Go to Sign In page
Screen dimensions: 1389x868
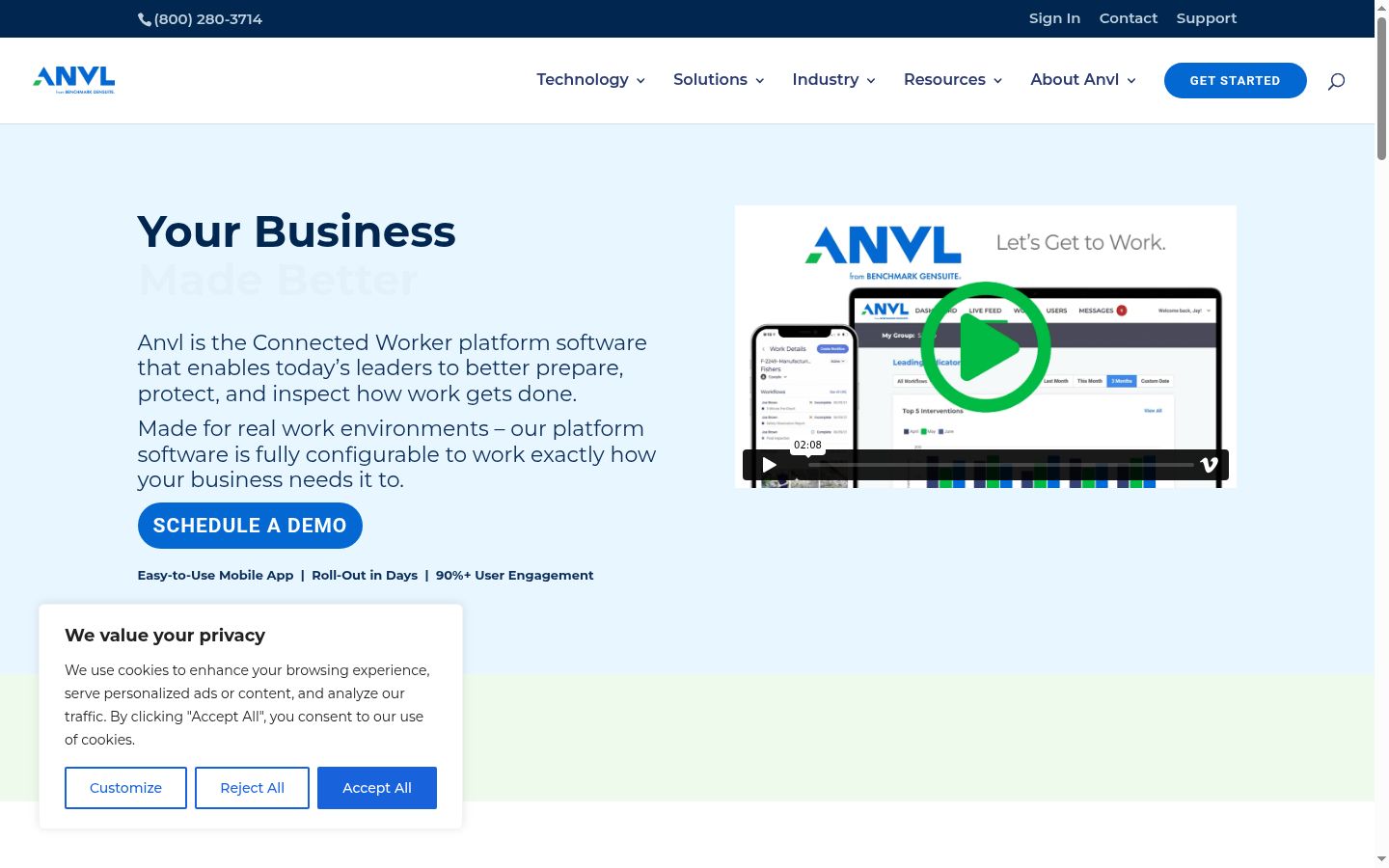click(x=1054, y=18)
